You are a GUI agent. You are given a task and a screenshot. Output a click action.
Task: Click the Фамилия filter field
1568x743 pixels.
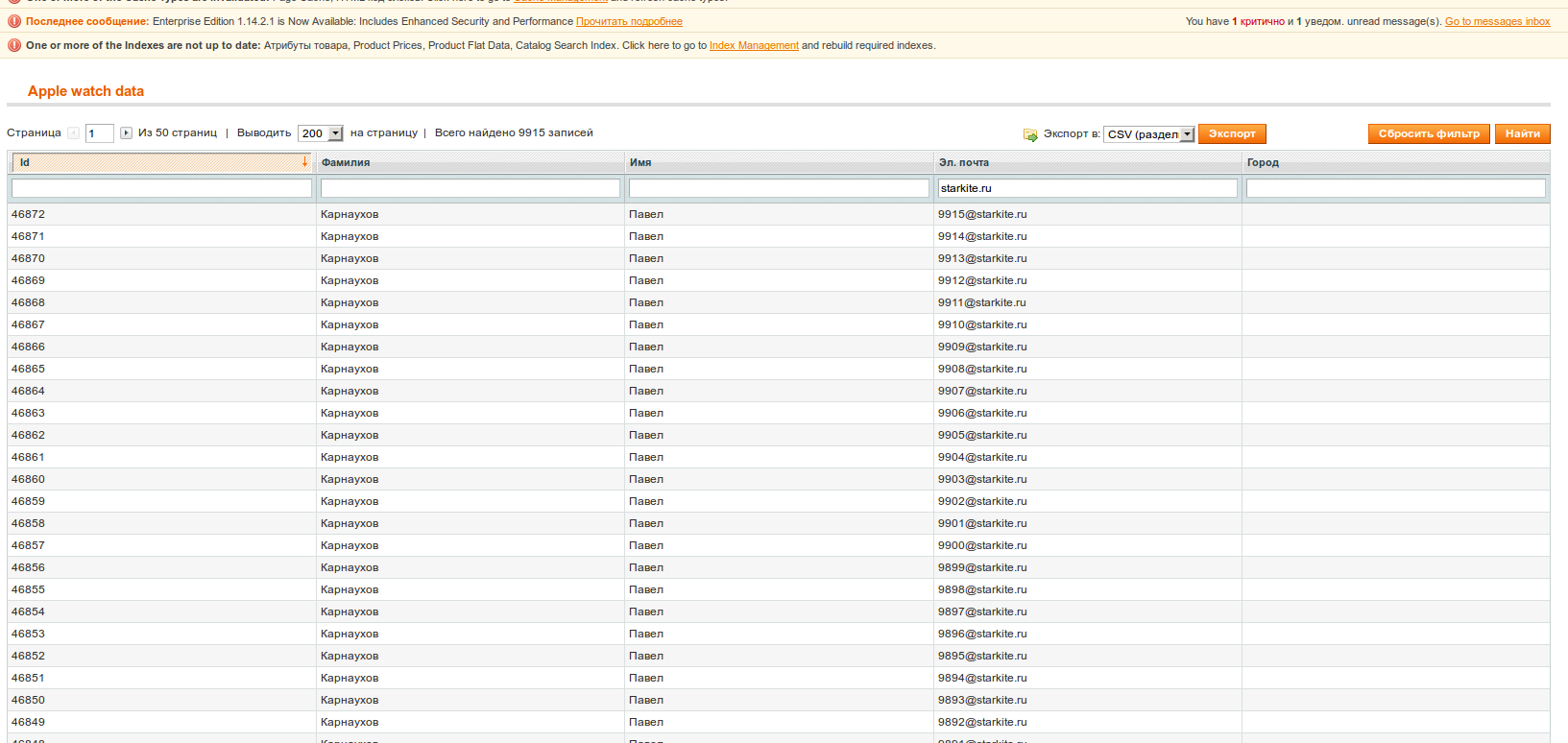click(470, 188)
